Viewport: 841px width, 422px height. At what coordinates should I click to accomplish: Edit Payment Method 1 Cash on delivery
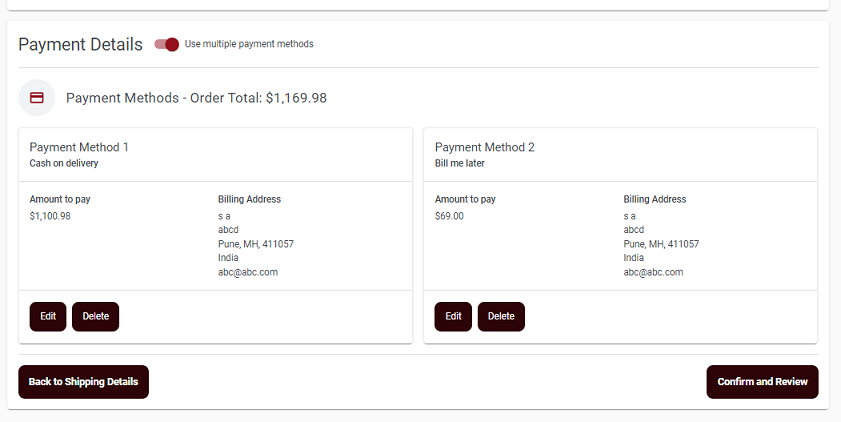[48, 316]
